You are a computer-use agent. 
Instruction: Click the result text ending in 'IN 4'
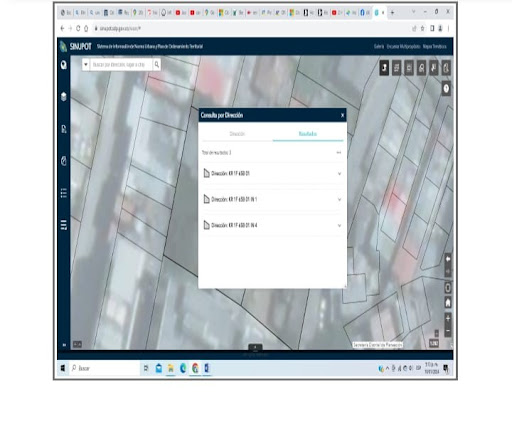click(x=234, y=225)
